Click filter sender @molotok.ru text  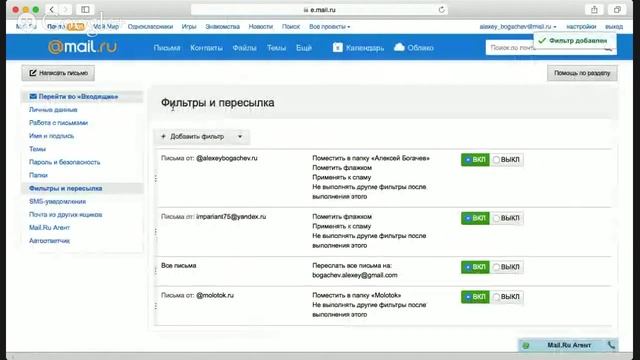215,295
